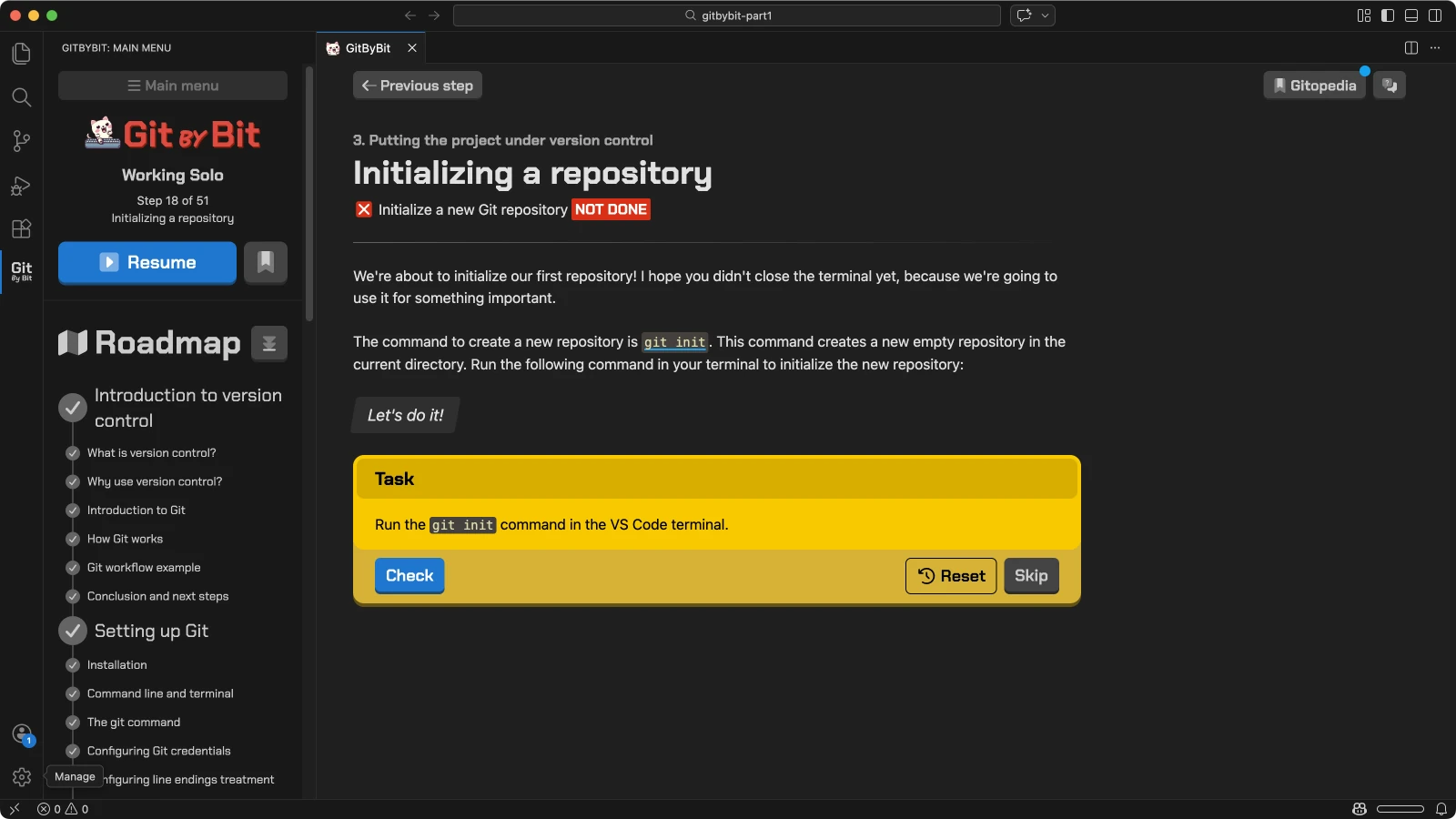Viewport: 1456px width, 819px height.
Task: Open the Source Control view icon
Action: pyautogui.click(x=21, y=141)
